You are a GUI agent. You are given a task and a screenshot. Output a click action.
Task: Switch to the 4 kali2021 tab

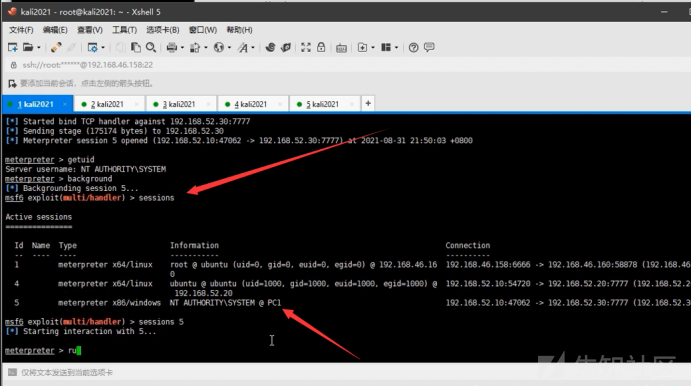[252, 104]
